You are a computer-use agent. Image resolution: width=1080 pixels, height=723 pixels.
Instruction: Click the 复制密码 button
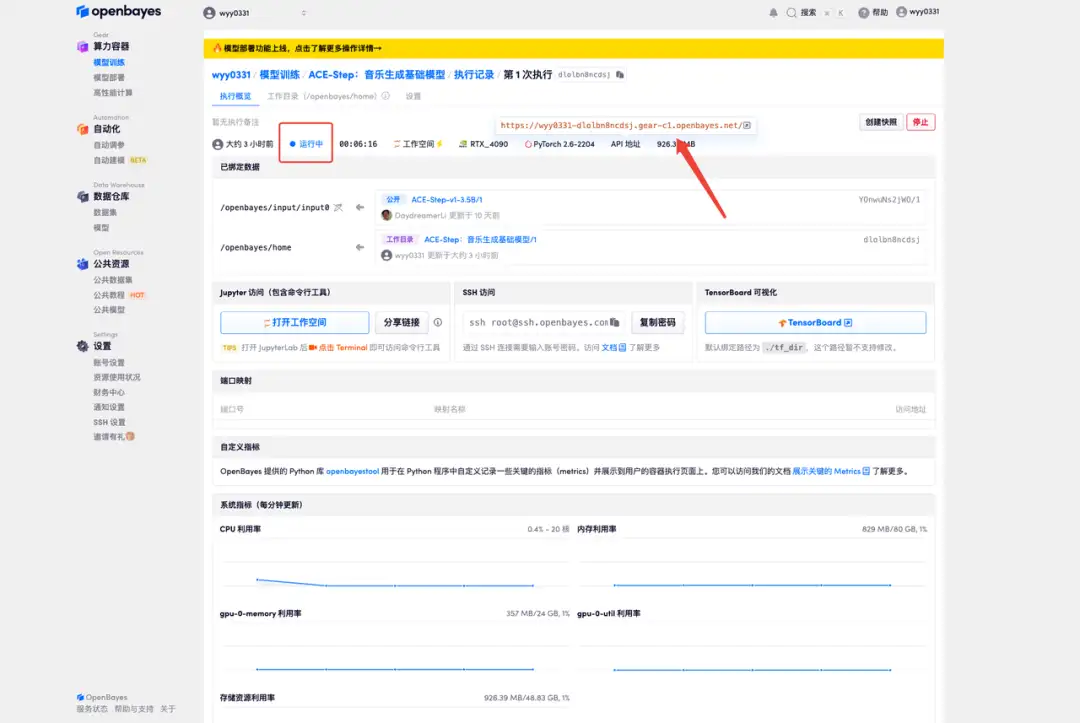[658, 322]
